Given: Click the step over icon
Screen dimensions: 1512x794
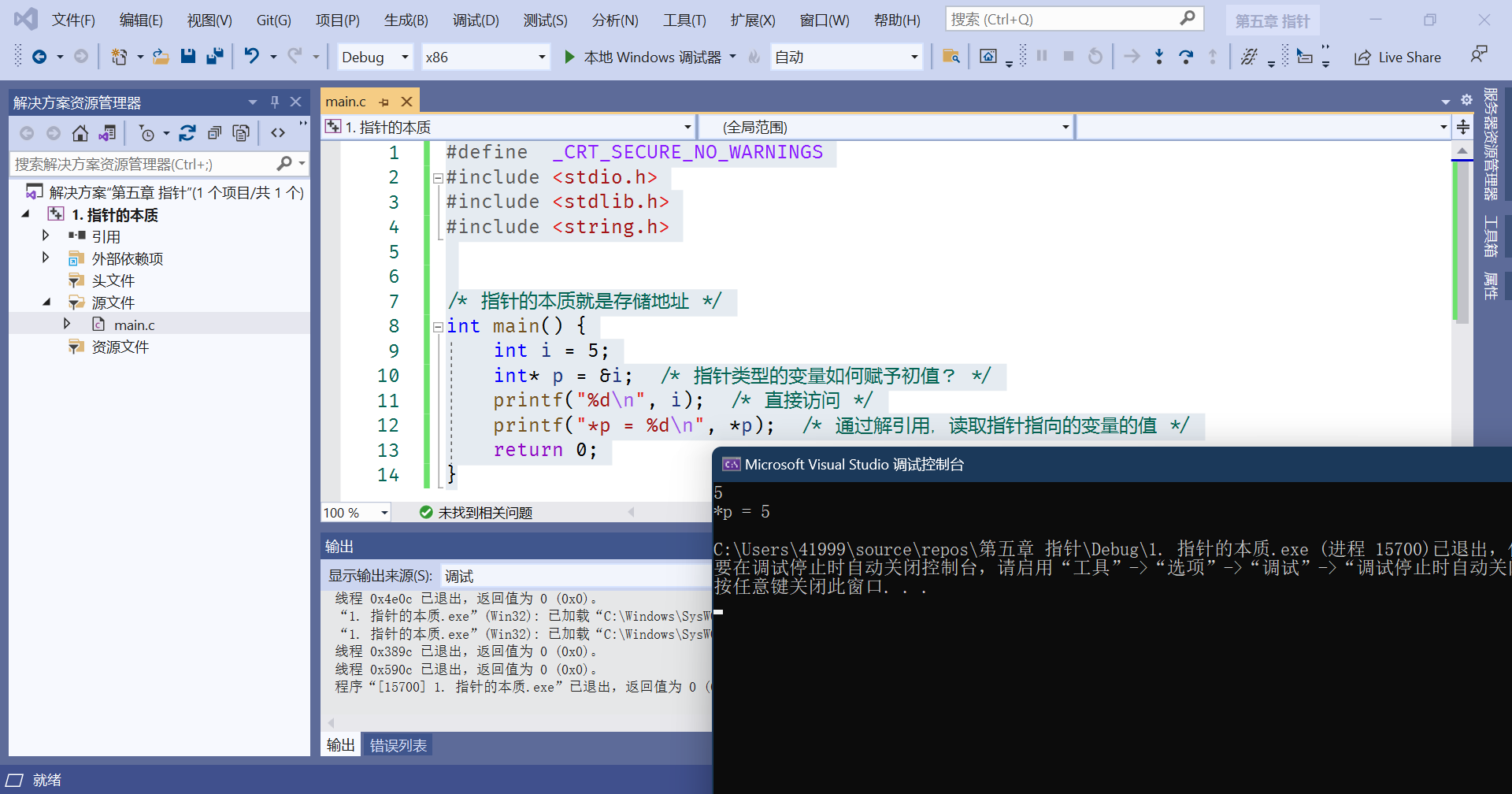Looking at the screenshot, I should coord(1185,57).
